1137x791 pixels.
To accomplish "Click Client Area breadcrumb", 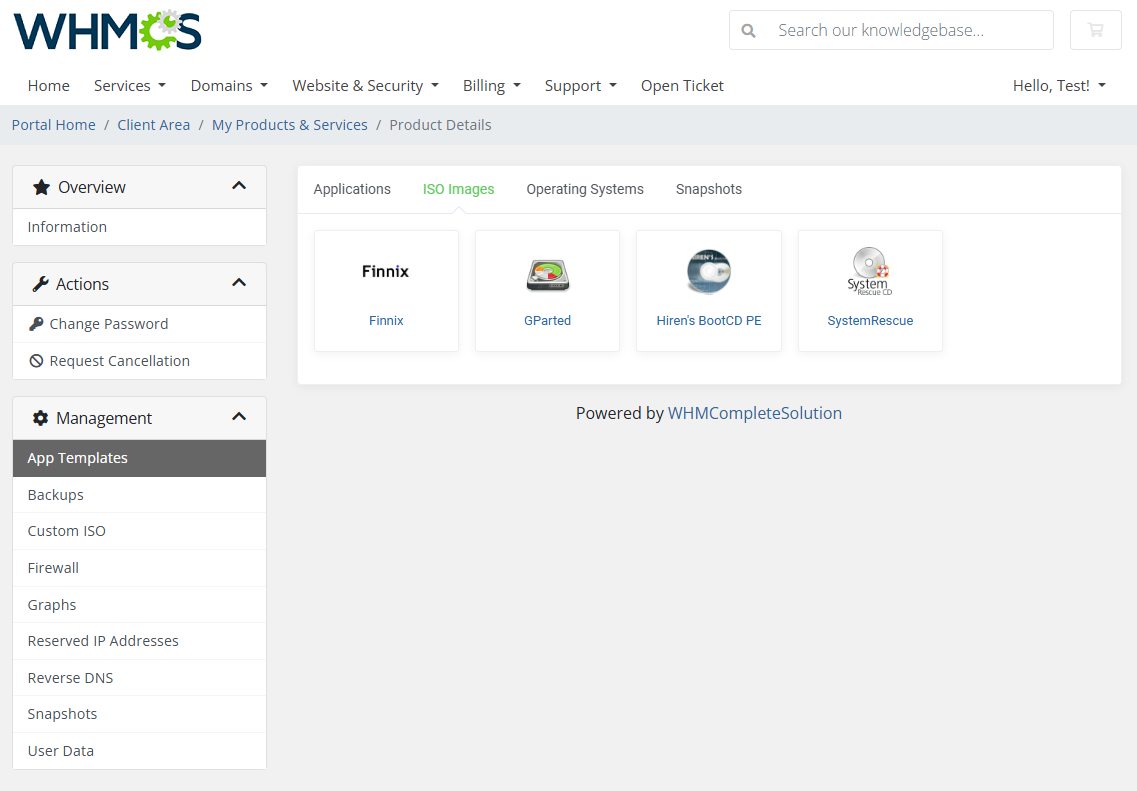I will click(154, 125).
